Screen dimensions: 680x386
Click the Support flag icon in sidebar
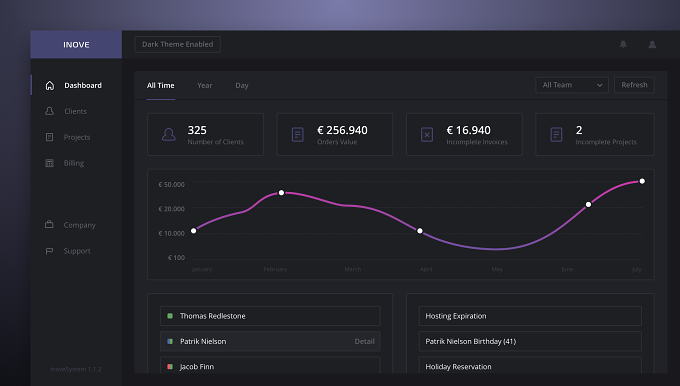point(49,251)
